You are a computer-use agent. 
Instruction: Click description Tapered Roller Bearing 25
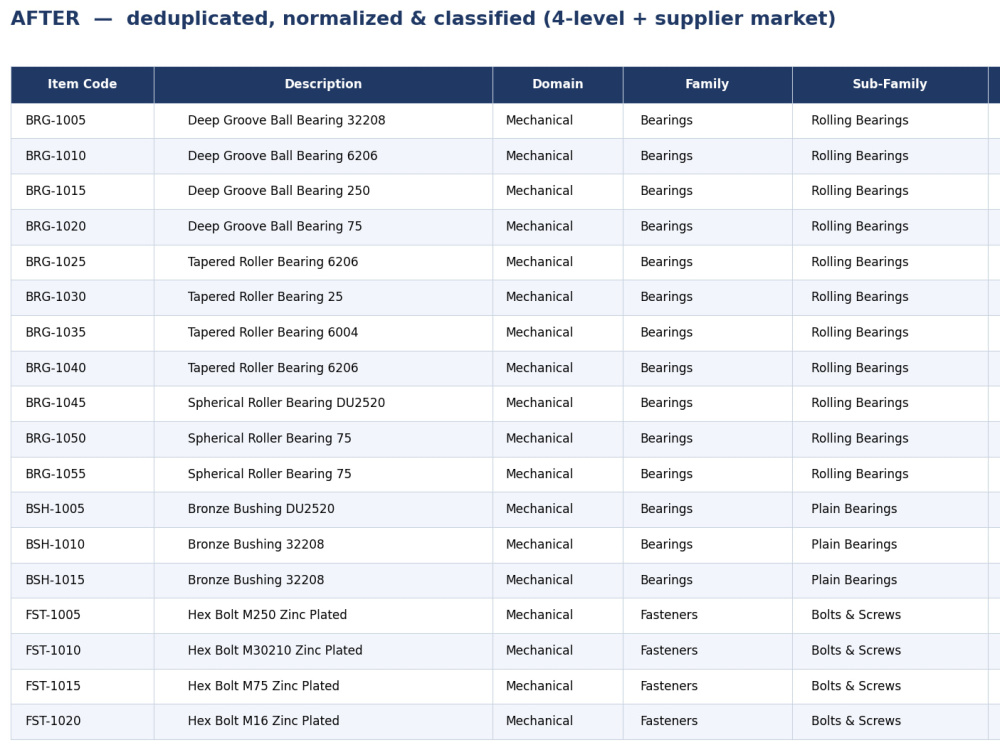tap(265, 297)
